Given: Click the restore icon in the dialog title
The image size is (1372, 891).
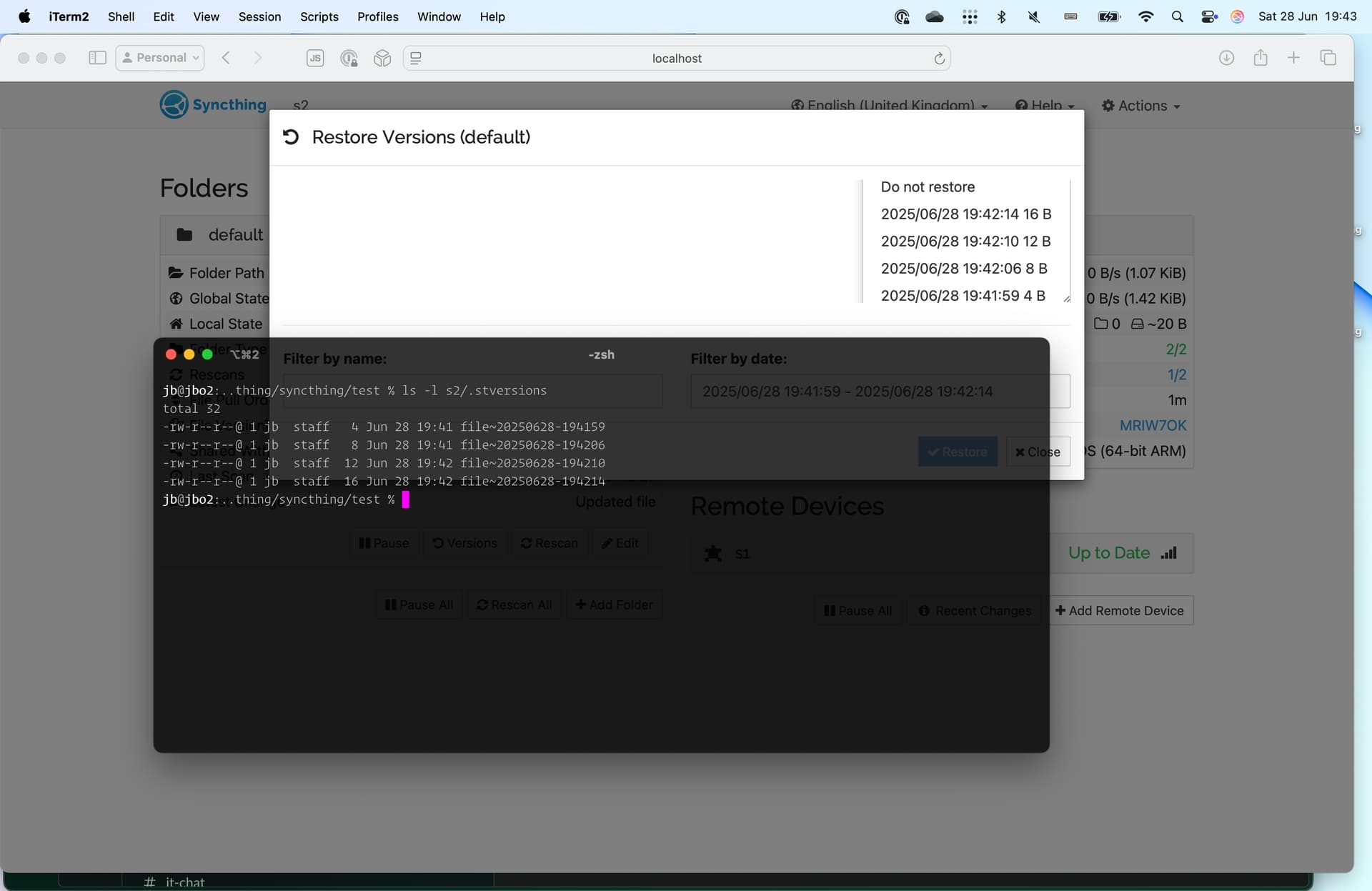Looking at the screenshot, I should pos(291,136).
